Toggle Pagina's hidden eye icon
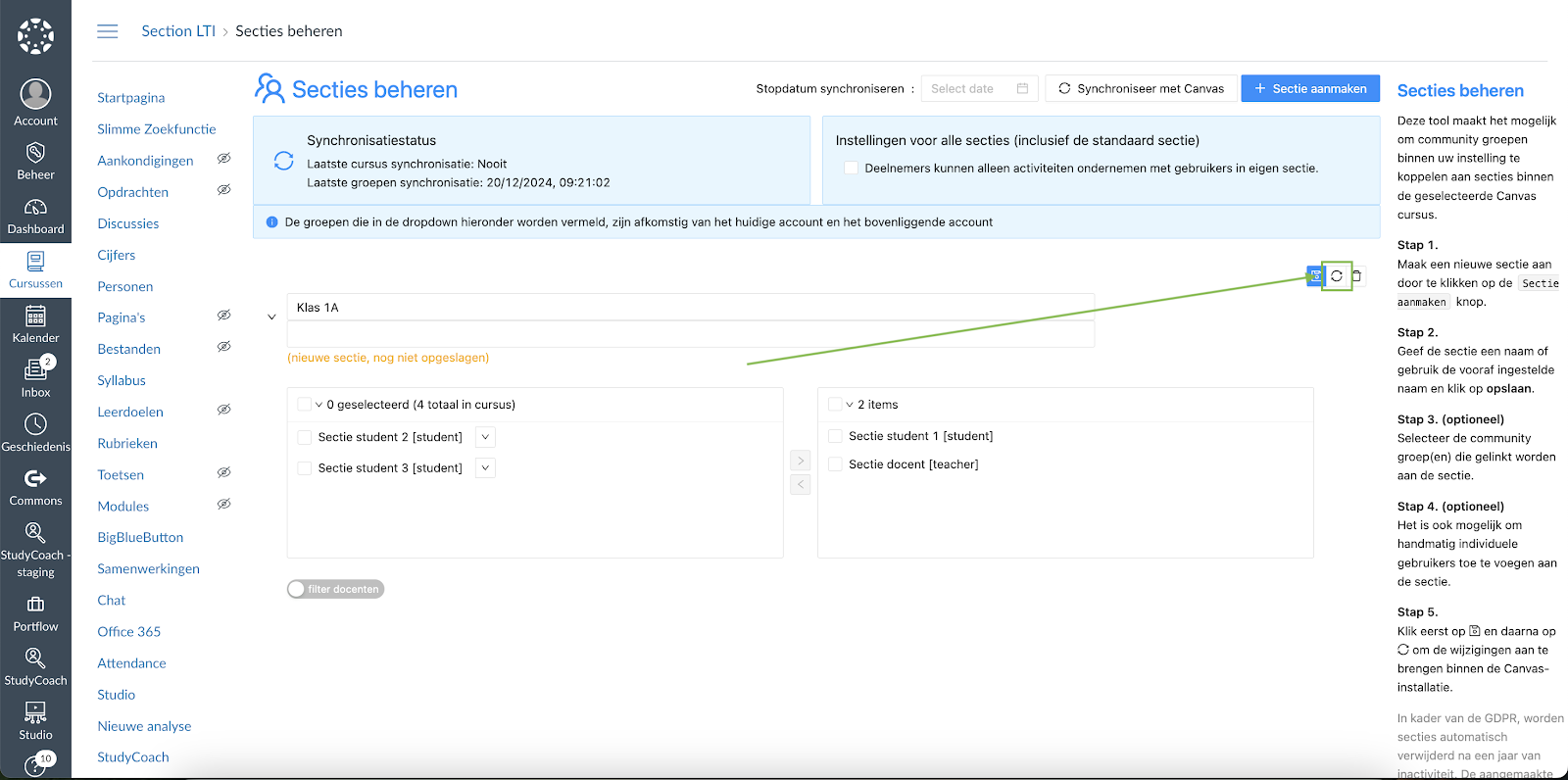 pyautogui.click(x=223, y=316)
